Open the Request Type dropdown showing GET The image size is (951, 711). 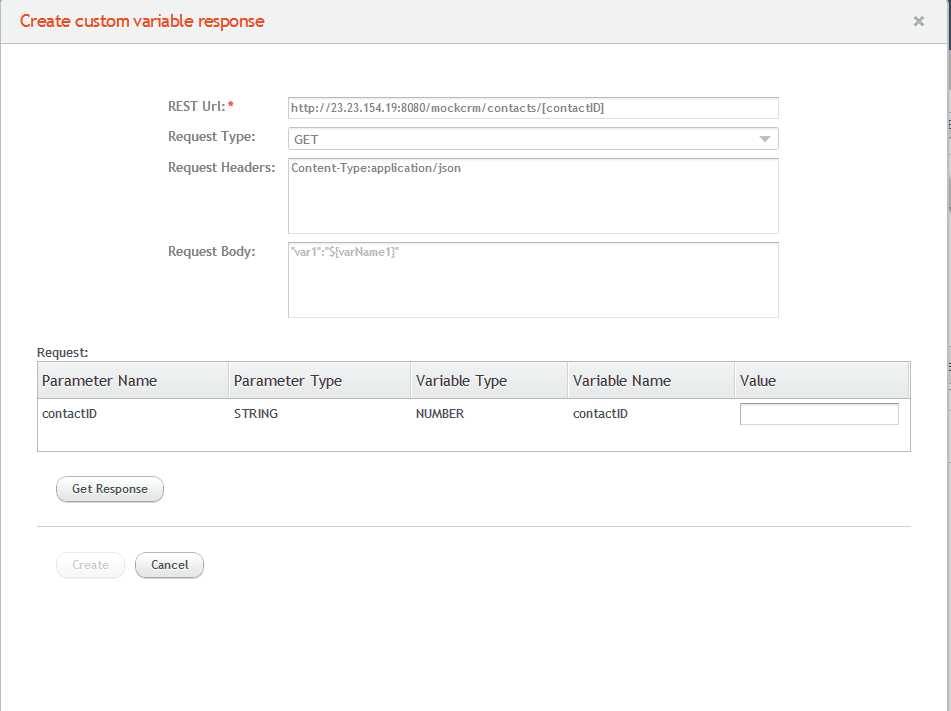point(533,139)
